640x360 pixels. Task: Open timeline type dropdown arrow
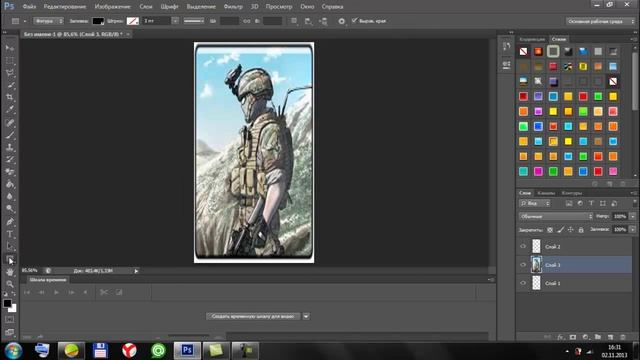[306, 316]
